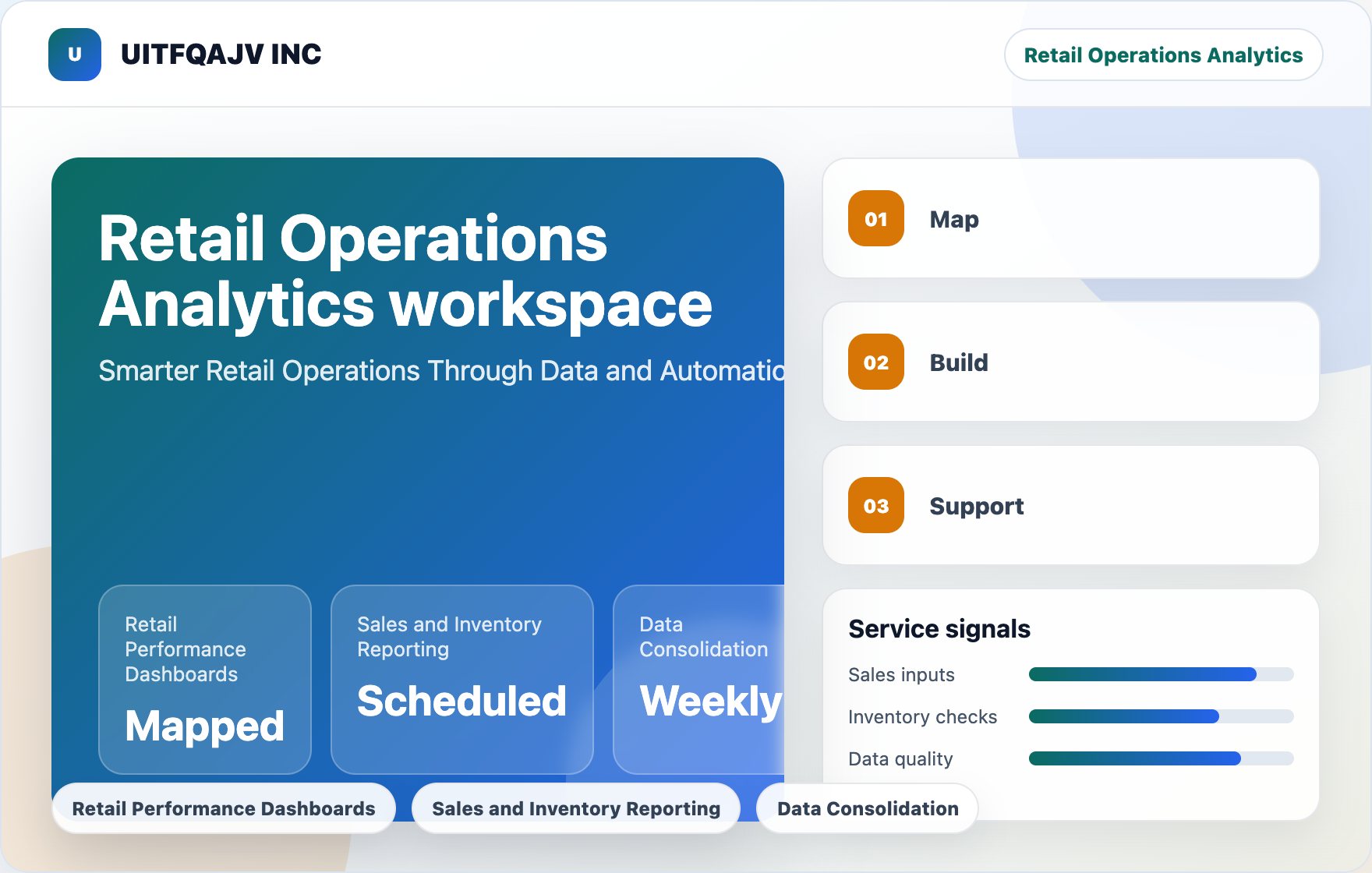Click the Smarter Retail Operations subtitle text

pyautogui.click(x=441, y=371)
